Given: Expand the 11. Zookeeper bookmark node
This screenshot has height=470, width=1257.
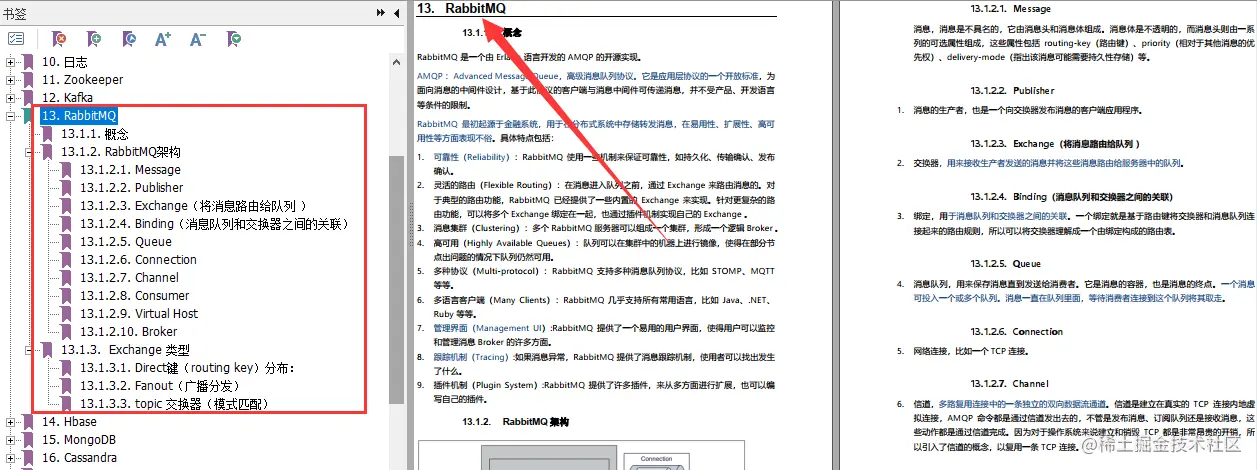Looking at the screenshot, I should point(11,80).
